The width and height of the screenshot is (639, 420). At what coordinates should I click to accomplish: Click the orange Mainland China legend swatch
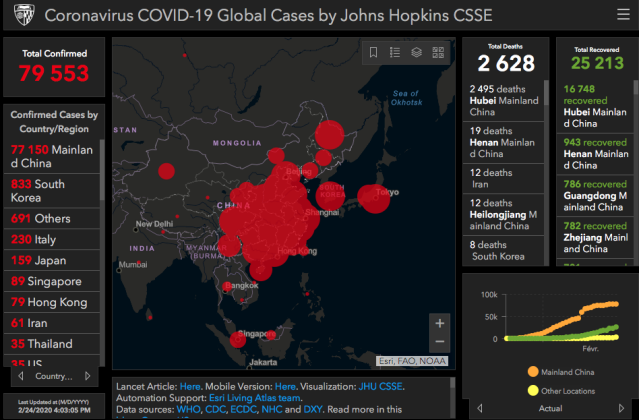coord(533,372)
